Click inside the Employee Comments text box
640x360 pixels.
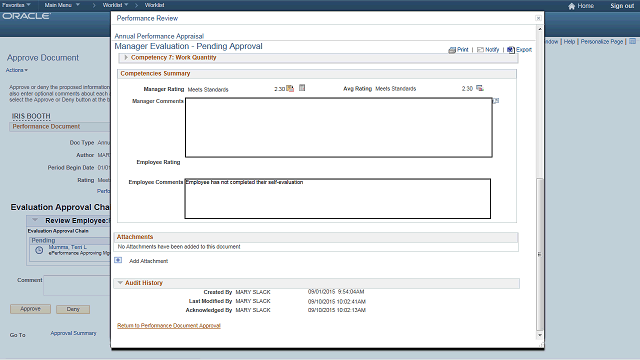[x=338, y=198]
